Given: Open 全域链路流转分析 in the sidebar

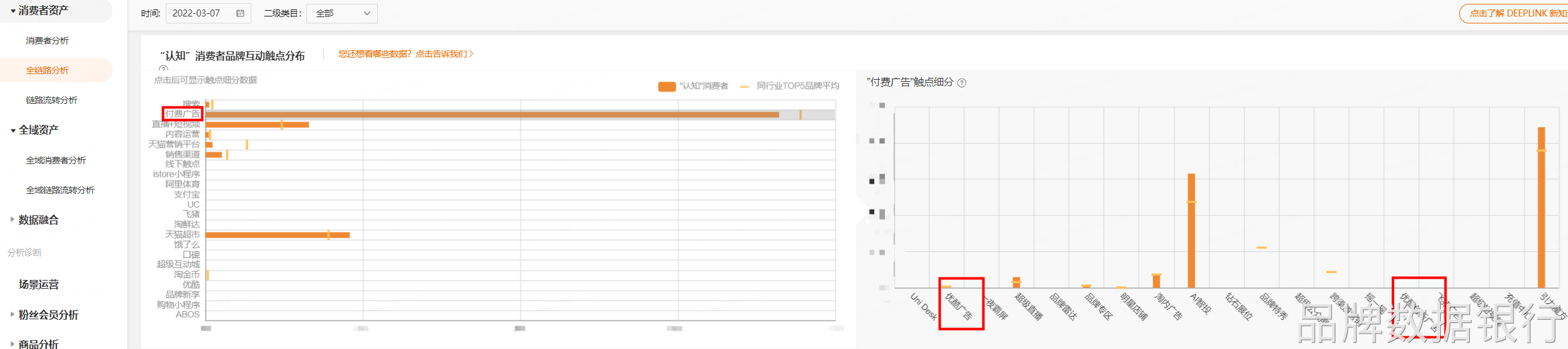Looking at the screenshot, I should click(x=60, y=190).
